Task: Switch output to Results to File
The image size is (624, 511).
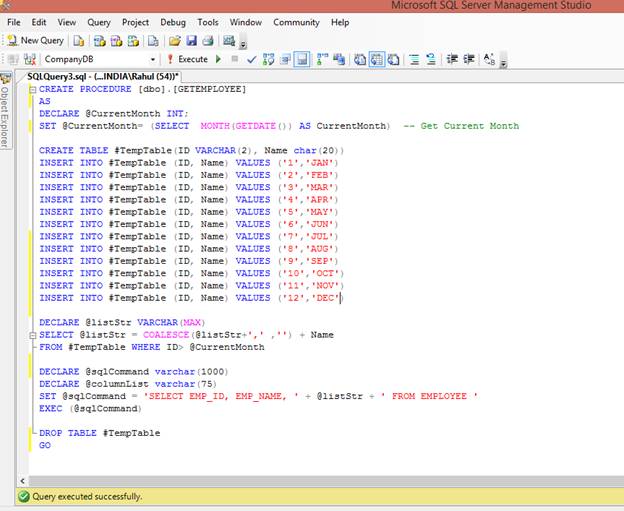Action: click(394, 59)
